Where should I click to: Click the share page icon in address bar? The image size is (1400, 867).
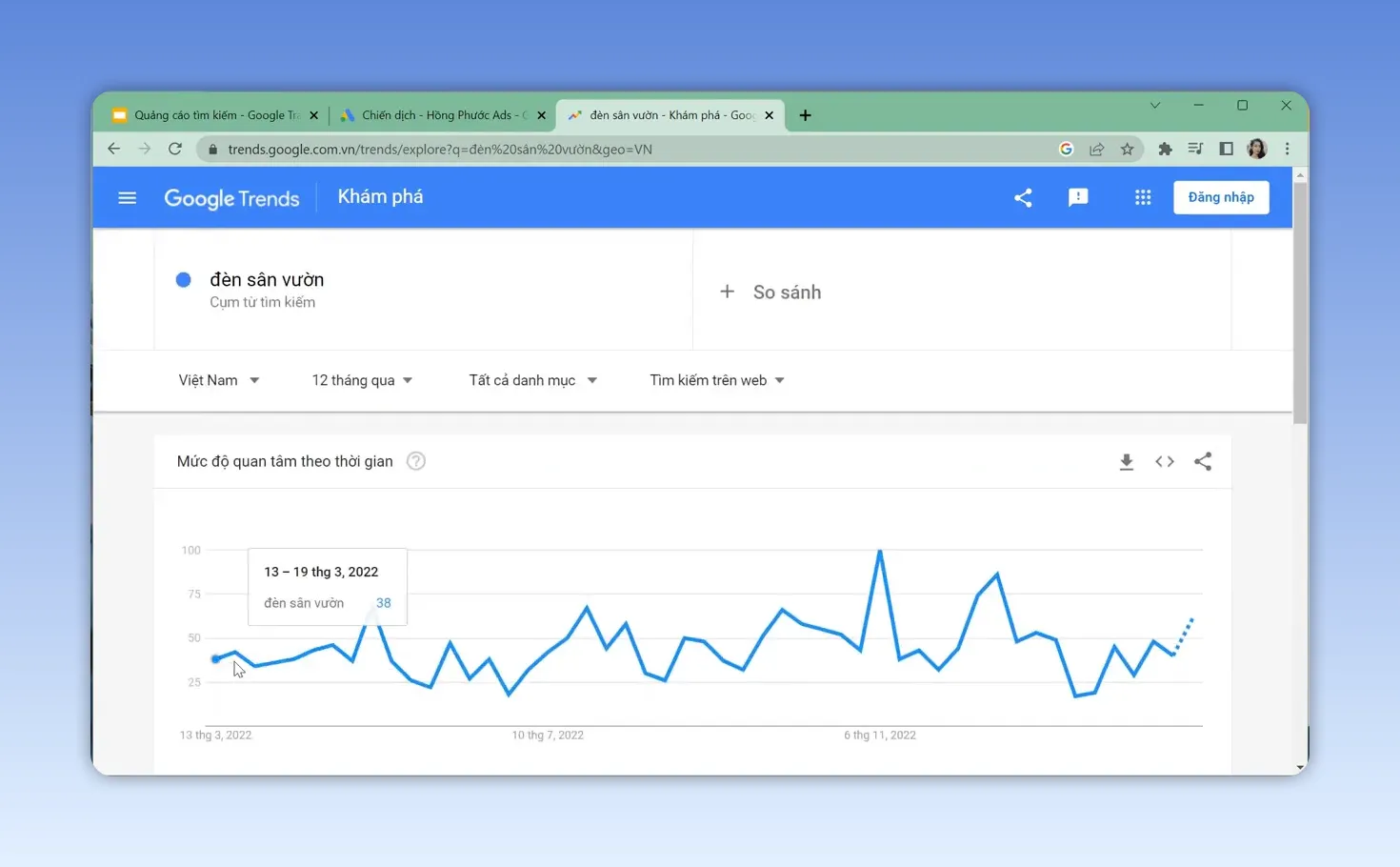coord(1097,149)
